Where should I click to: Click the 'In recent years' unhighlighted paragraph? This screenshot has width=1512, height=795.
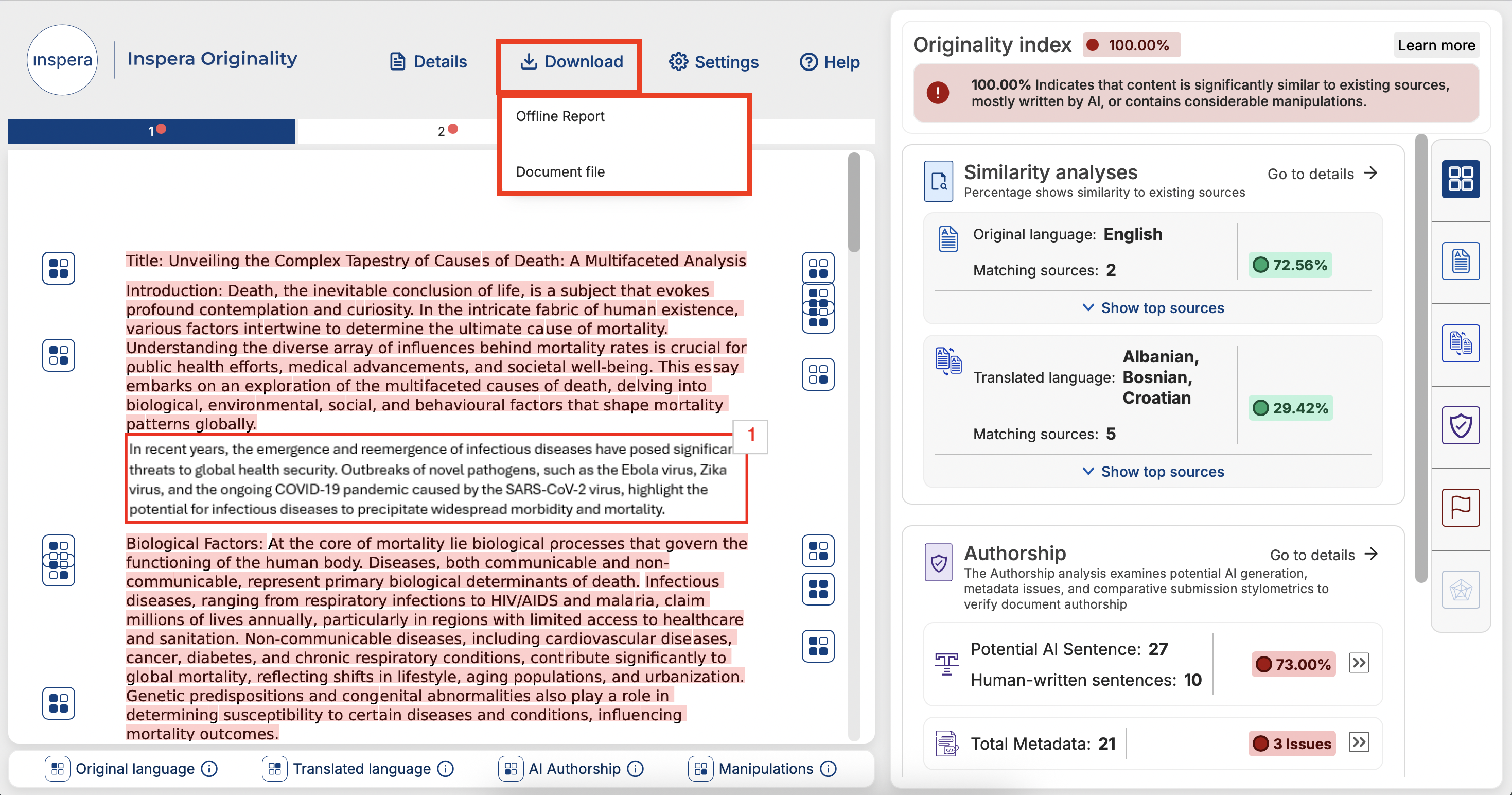[x=436, y=478]
